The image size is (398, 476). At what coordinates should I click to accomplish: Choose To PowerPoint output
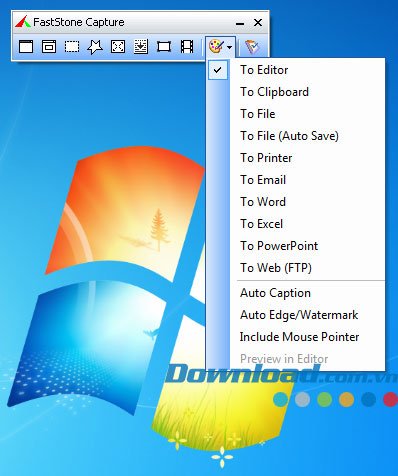(296, 246)
